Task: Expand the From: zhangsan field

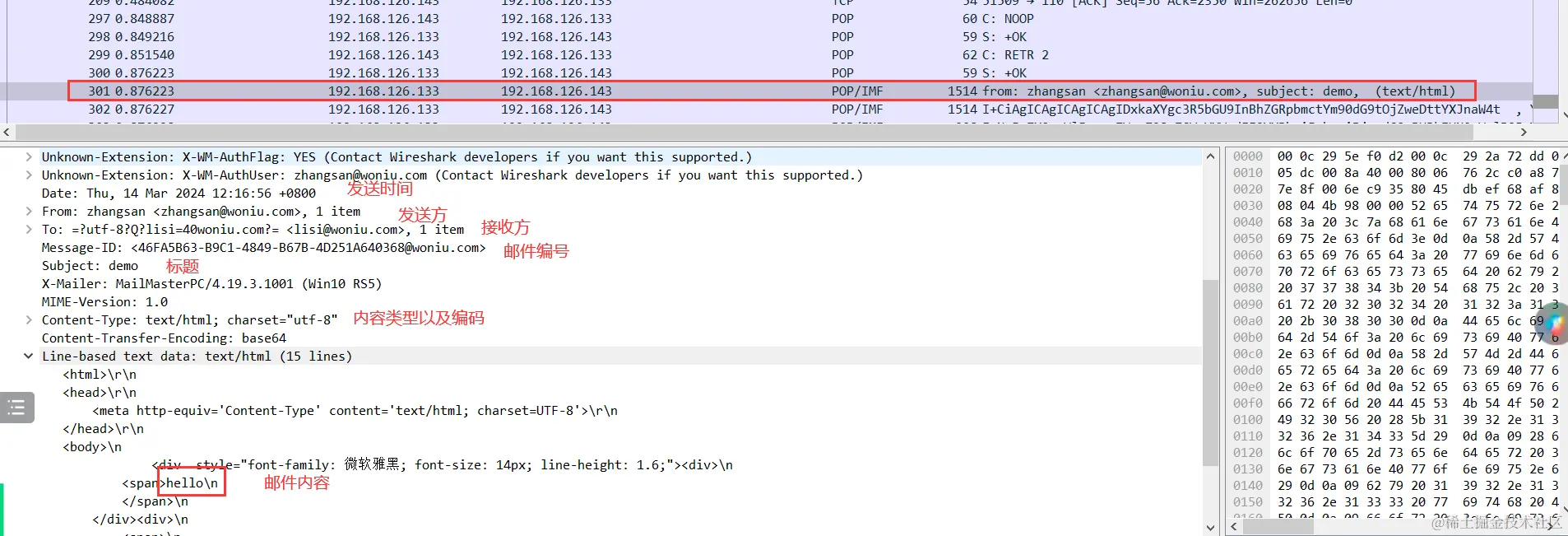Action: [29, 212]
